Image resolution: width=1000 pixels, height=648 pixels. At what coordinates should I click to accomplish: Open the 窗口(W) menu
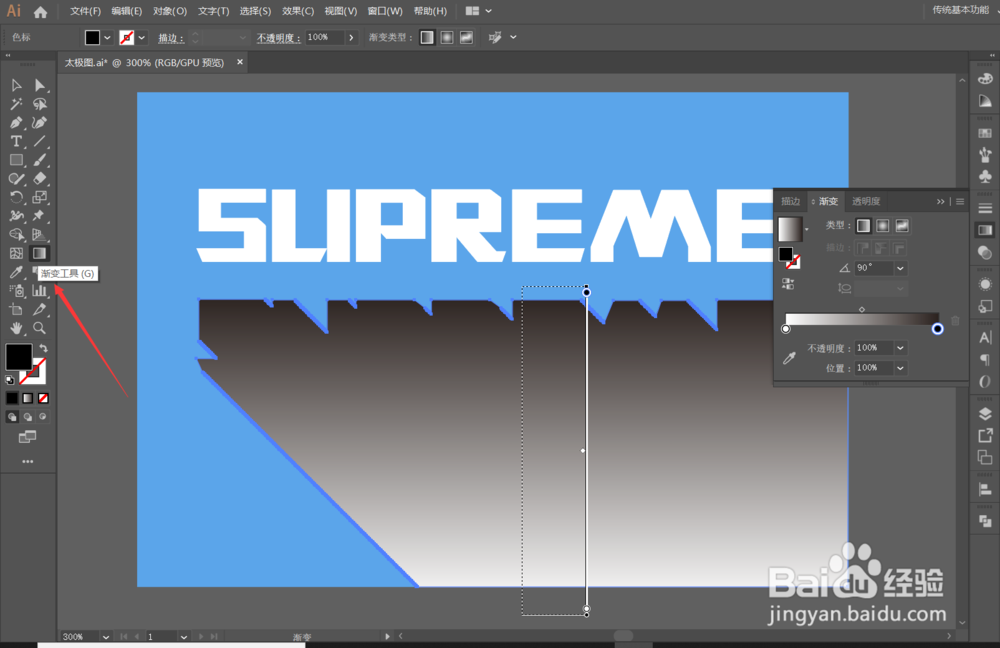385,11
